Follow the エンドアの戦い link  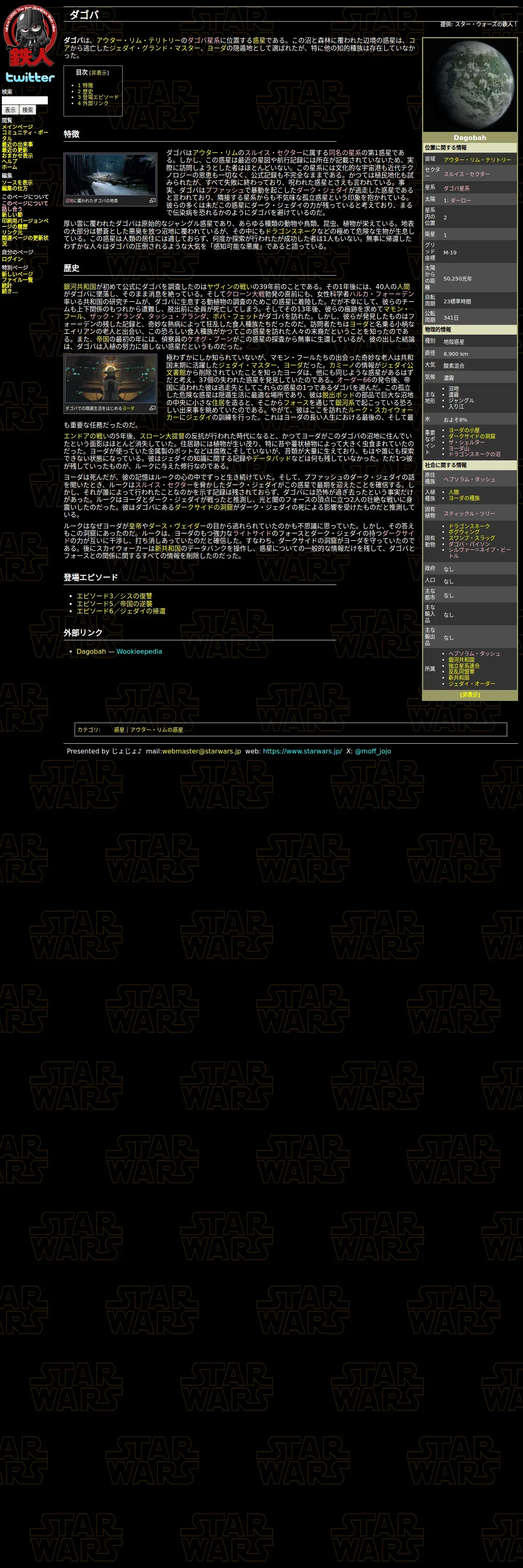tap(86, 436)
